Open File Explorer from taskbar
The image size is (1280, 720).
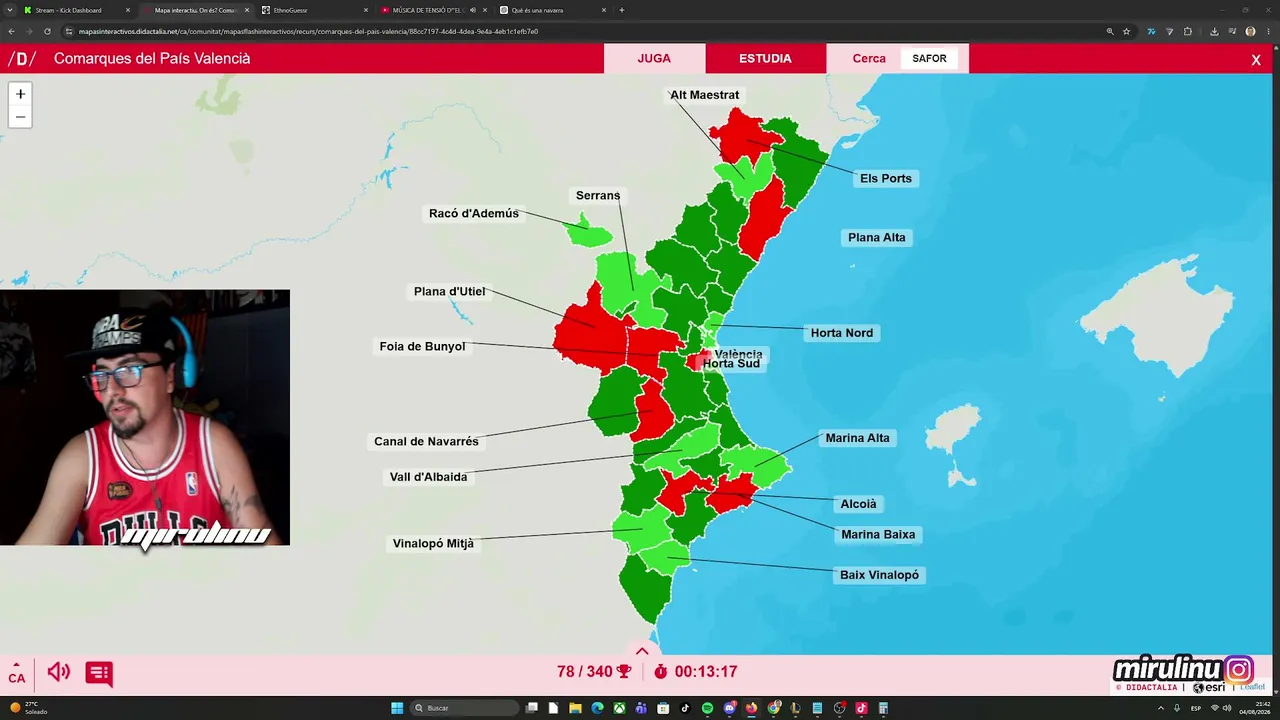(575, 708)
